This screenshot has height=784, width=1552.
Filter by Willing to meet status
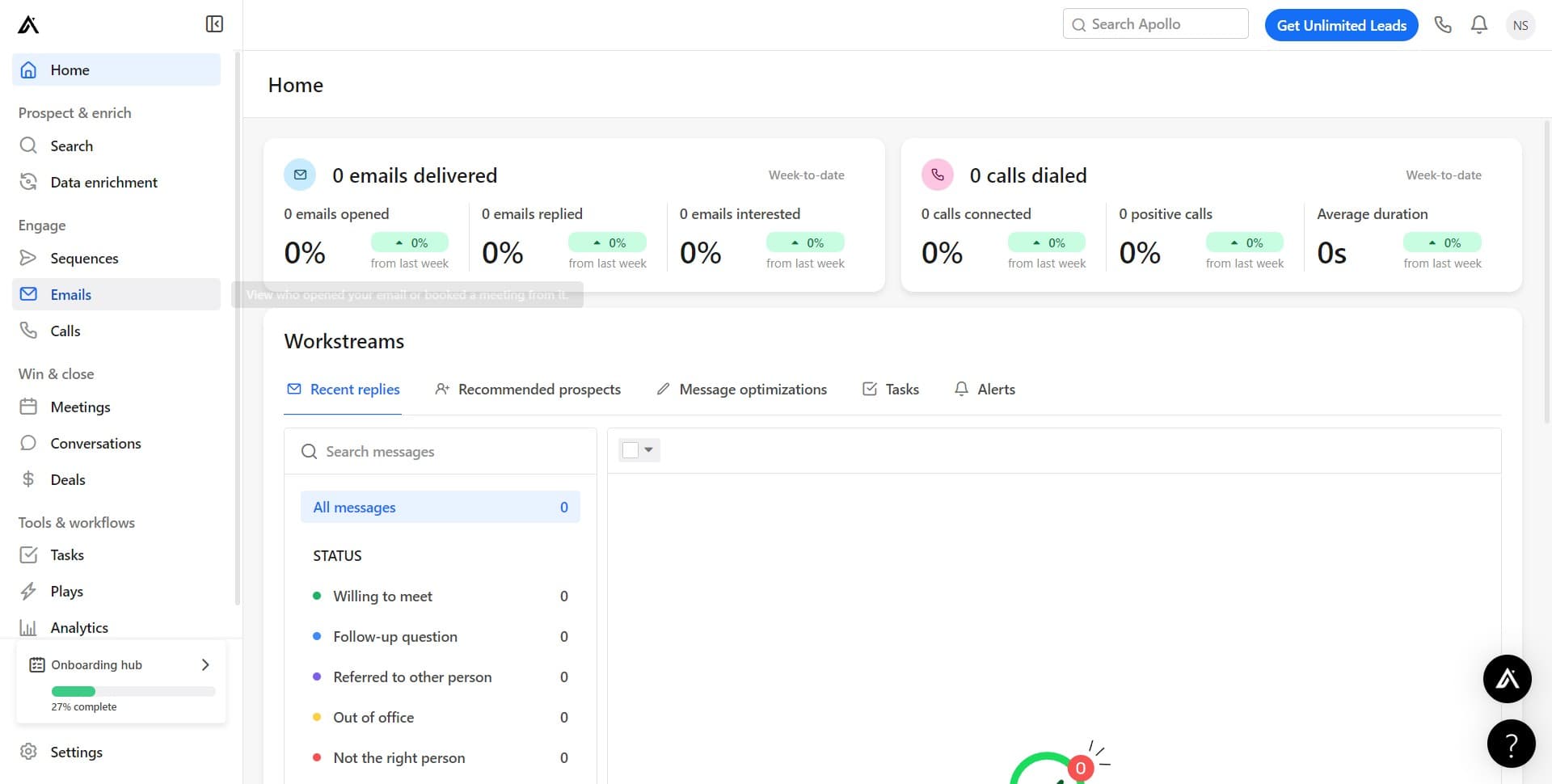[x=382, y=596]
